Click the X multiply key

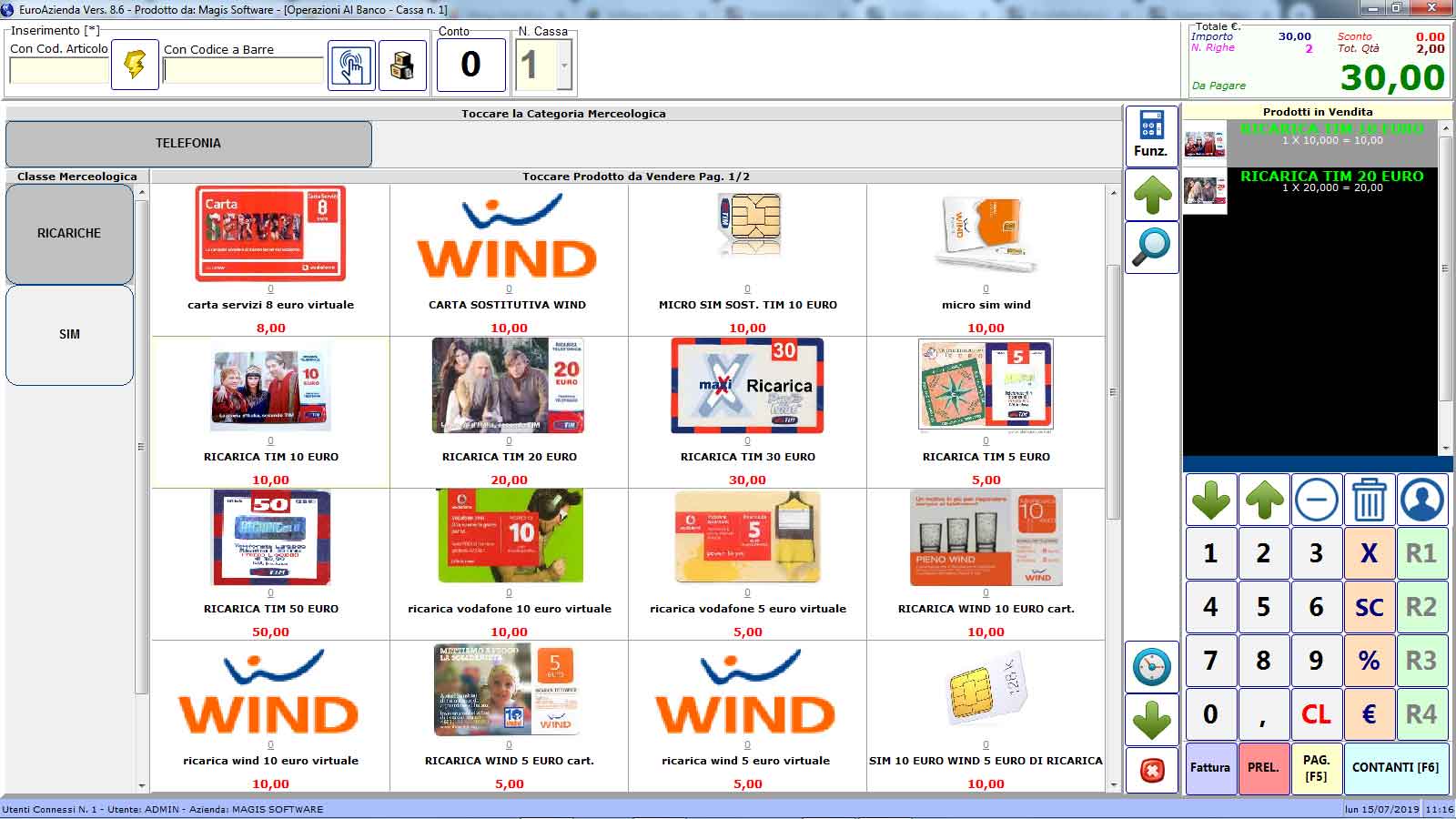tap(1369, 553)
